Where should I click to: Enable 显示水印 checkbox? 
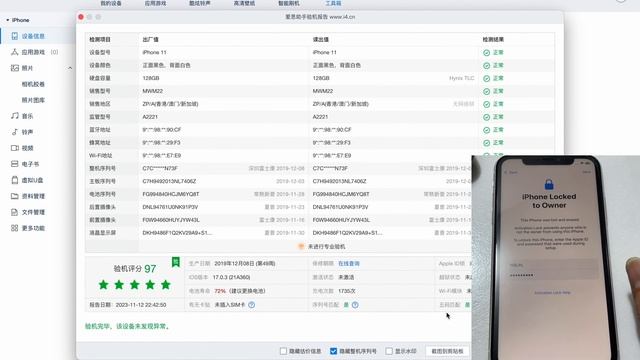389,351
